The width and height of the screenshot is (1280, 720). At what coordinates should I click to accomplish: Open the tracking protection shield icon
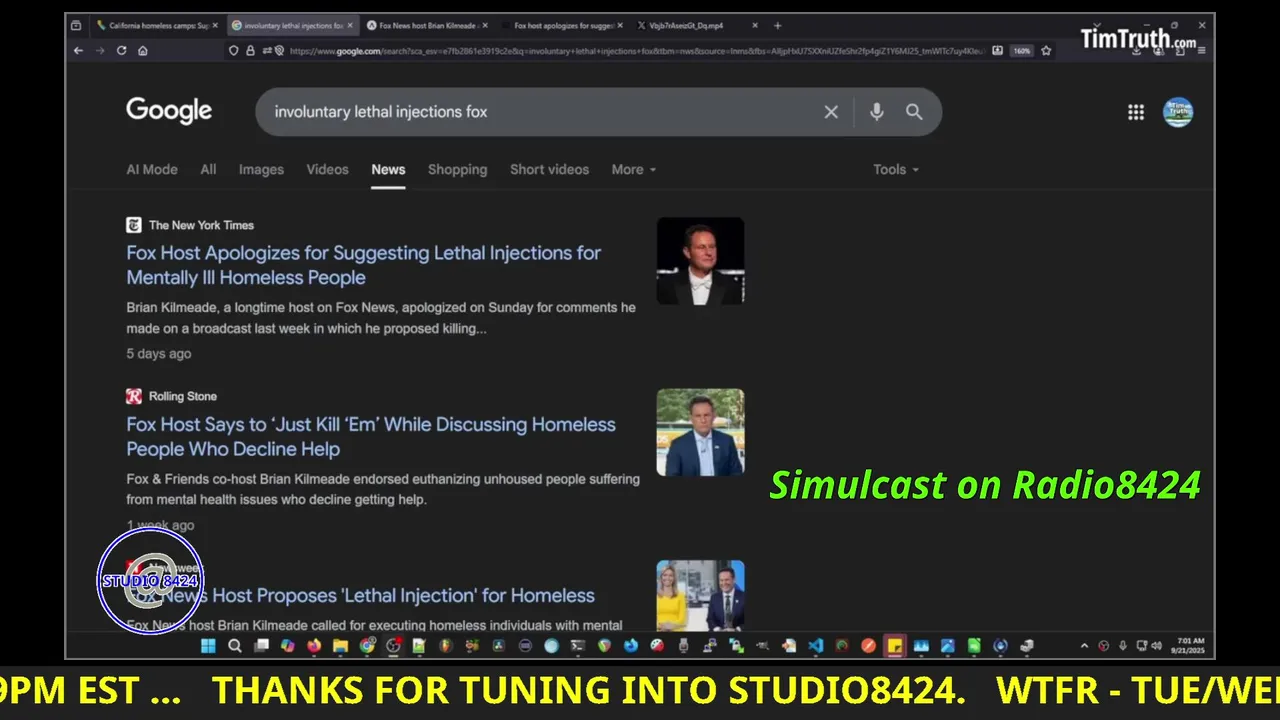234,51
